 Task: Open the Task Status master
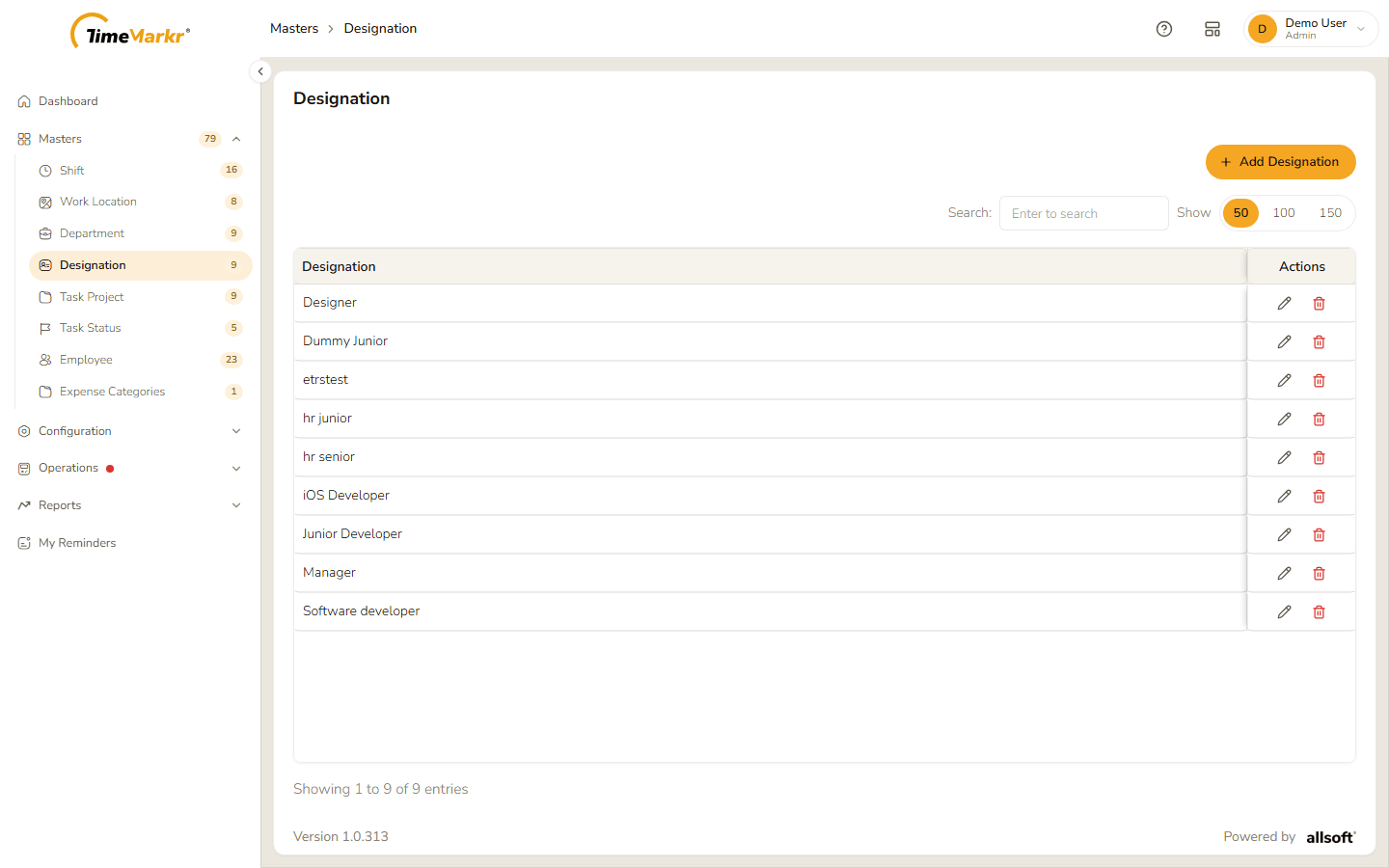[x=141, y=328]
